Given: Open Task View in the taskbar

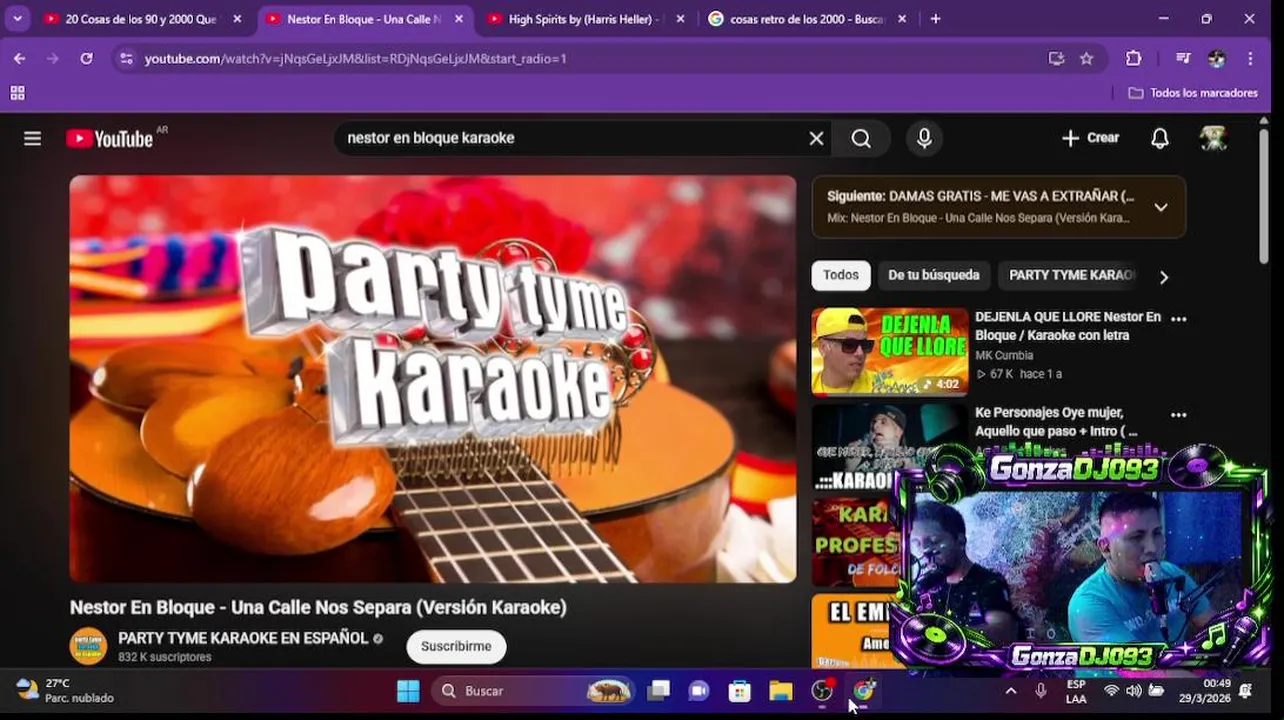Looking at the screenshot, I should pyautogui.click(x=658, y=691).
